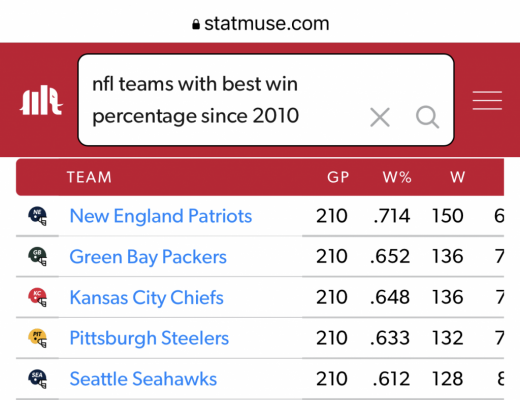Image resolution: width=520 pixels, height=400 pixels.
Task: Tap the statmuse.com address bar
Action: pyautogui.click(x=261, y=24)
